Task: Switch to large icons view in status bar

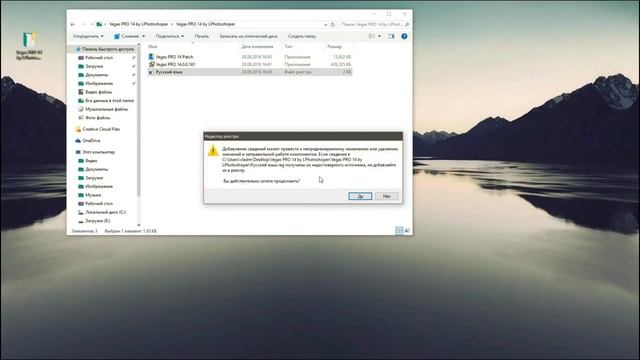Action: point(407,231)
